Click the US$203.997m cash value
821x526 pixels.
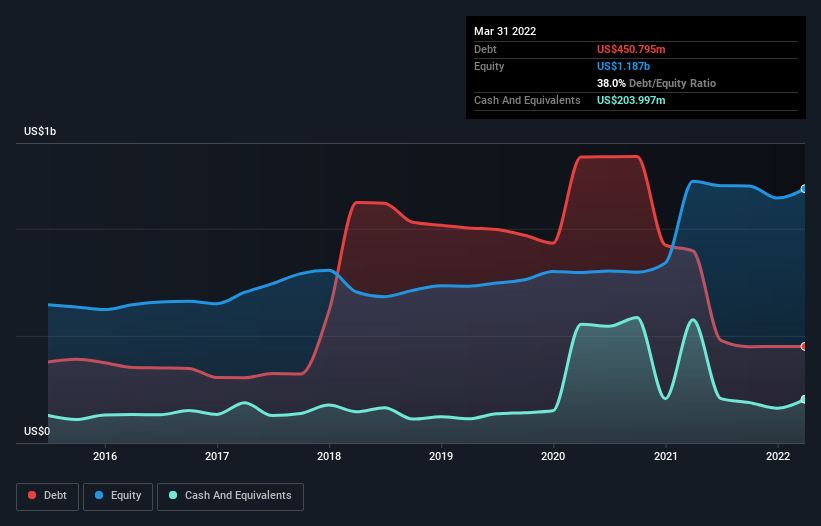[631, 100]
